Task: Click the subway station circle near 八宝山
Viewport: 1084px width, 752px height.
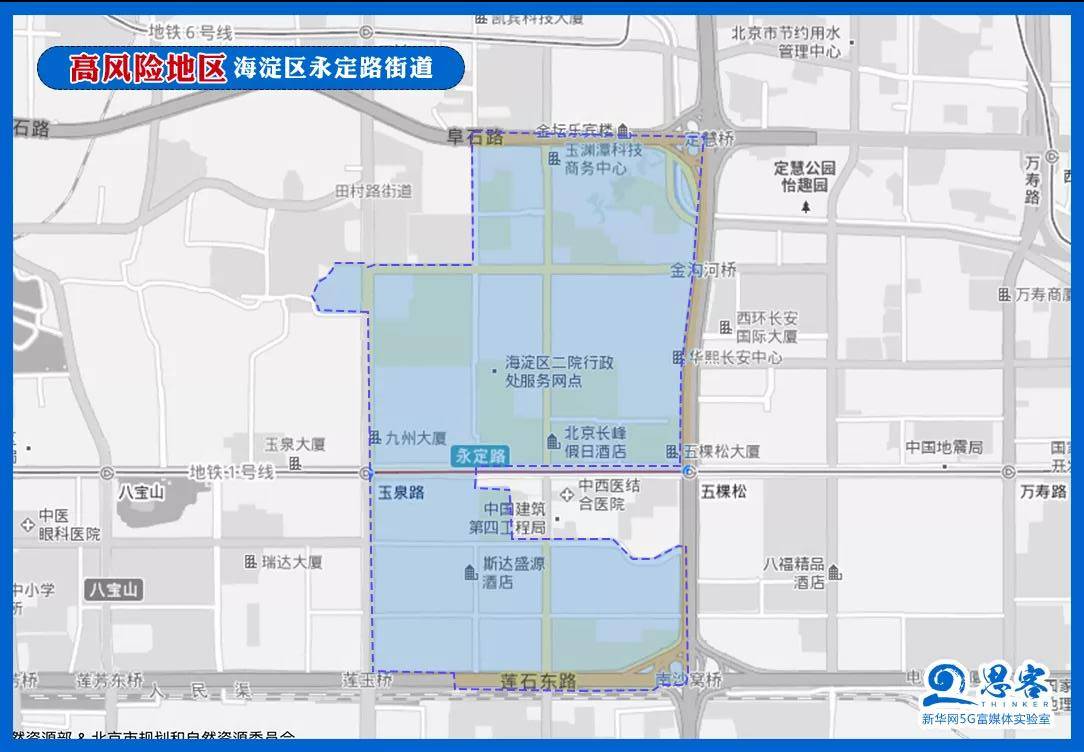Action: pyautogui.click(x=106, y=473)
